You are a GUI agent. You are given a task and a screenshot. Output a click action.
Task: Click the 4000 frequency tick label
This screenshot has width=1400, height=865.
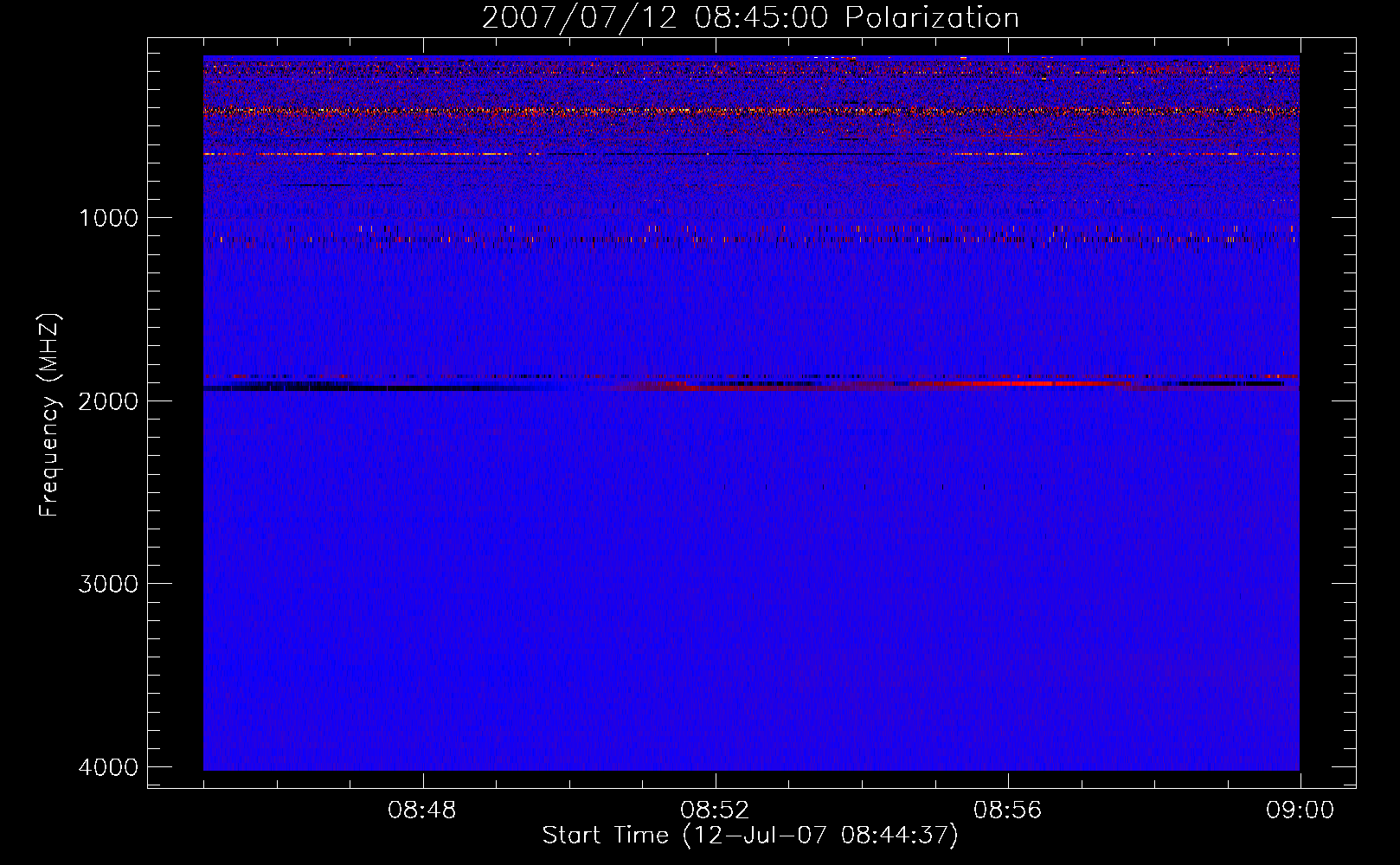coord(108,767)
